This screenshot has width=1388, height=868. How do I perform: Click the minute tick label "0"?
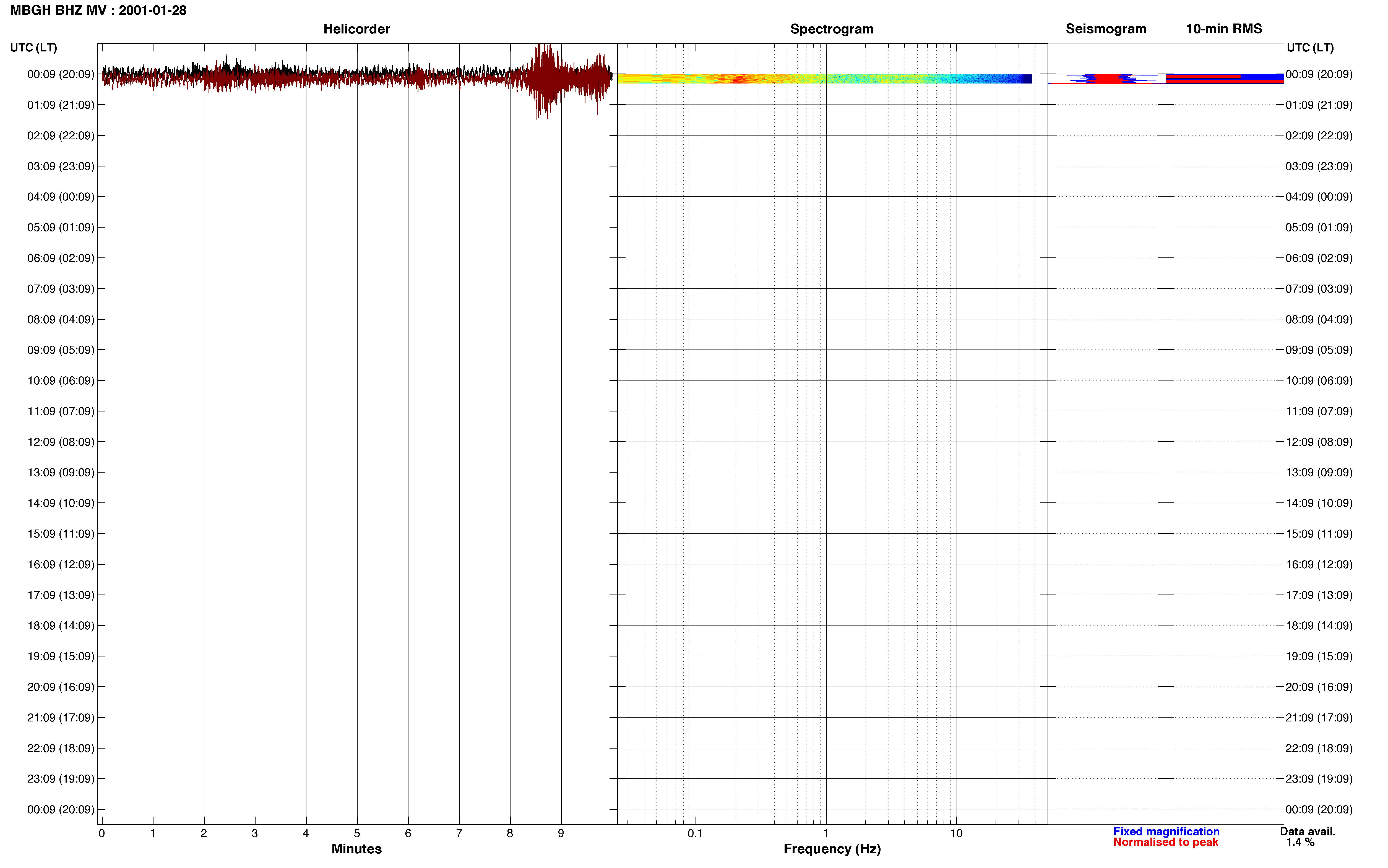[x=101, y=833]
